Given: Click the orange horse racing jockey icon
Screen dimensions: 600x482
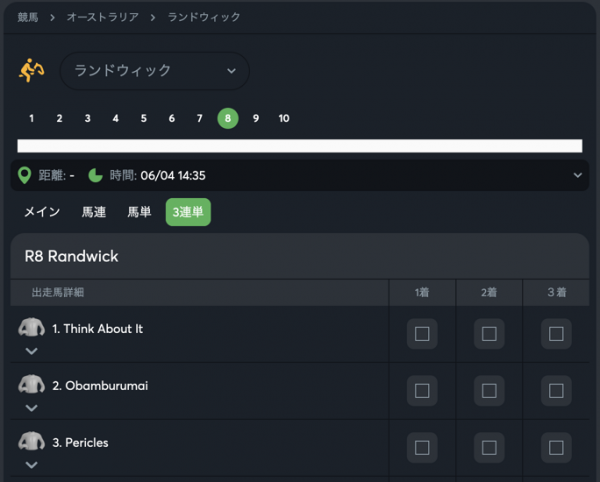Looking at the screenshot, I should coord(31,70).
